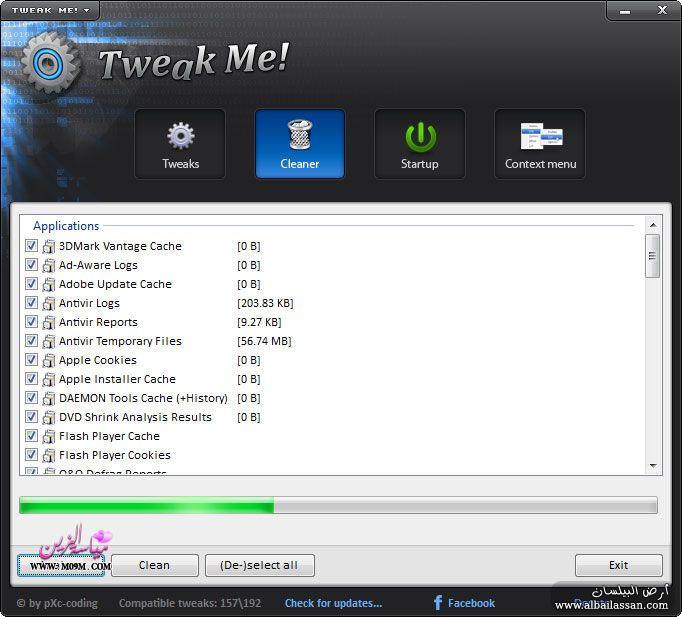Screen dimensions: 682x617
Task: Switch to the Cleaner section
Action: (x=300, y=144)
